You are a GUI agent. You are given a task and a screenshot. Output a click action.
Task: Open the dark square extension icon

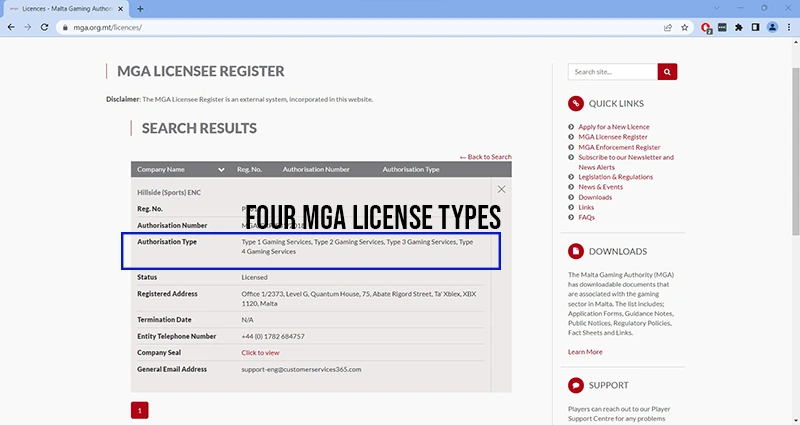pos(722,28)
